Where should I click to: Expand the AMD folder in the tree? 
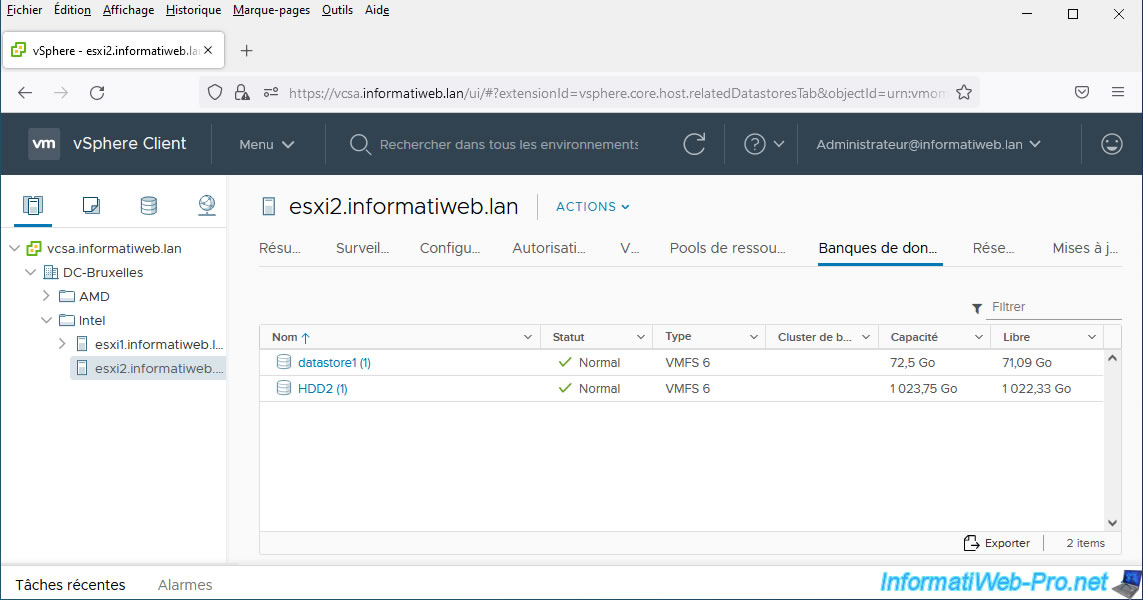46,296
